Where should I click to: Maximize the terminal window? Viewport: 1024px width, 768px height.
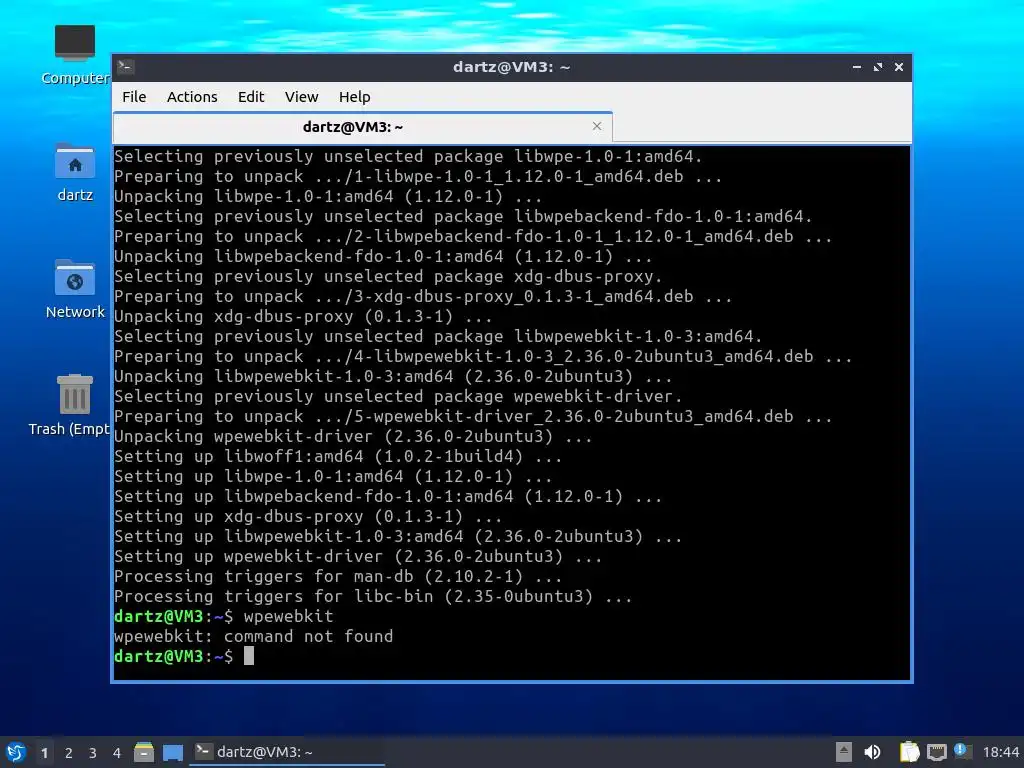(x=878, y=67)
